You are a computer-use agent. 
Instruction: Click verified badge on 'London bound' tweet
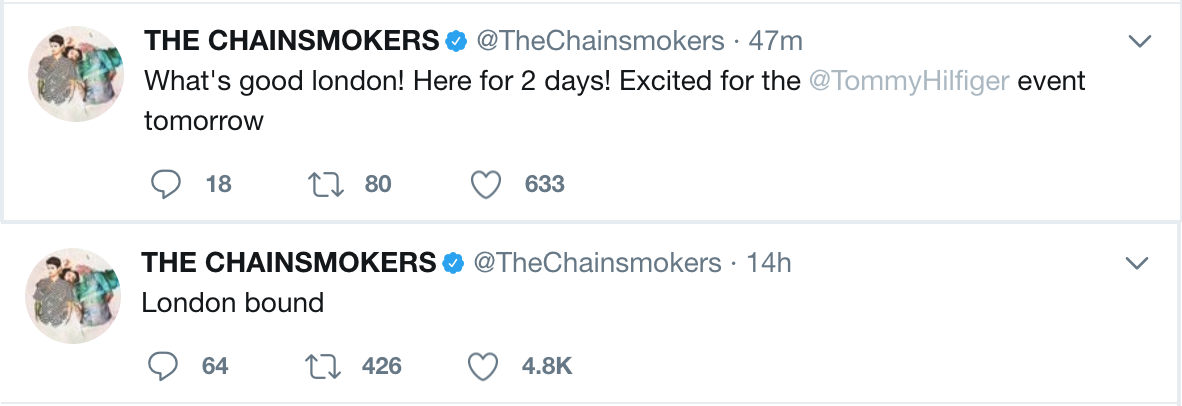(x=454, y=263)
